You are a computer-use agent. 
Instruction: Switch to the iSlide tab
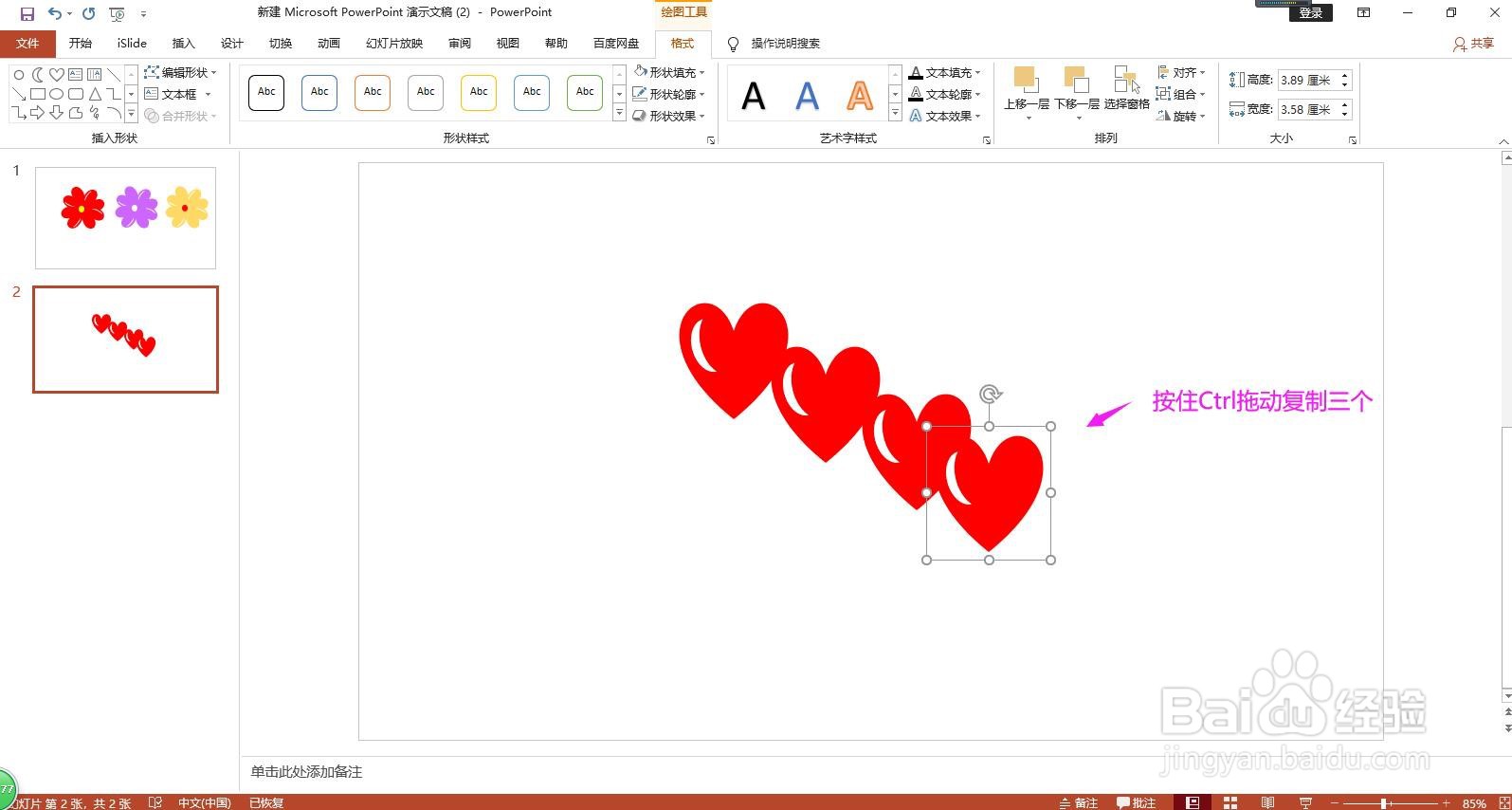tap(132, 44)
